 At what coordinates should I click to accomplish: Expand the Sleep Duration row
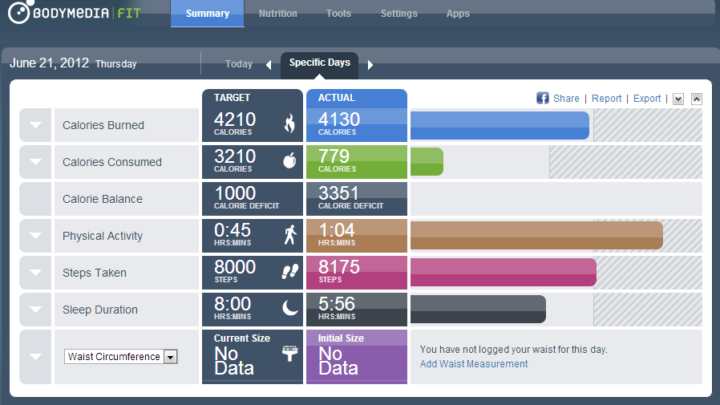pos(35,309)
